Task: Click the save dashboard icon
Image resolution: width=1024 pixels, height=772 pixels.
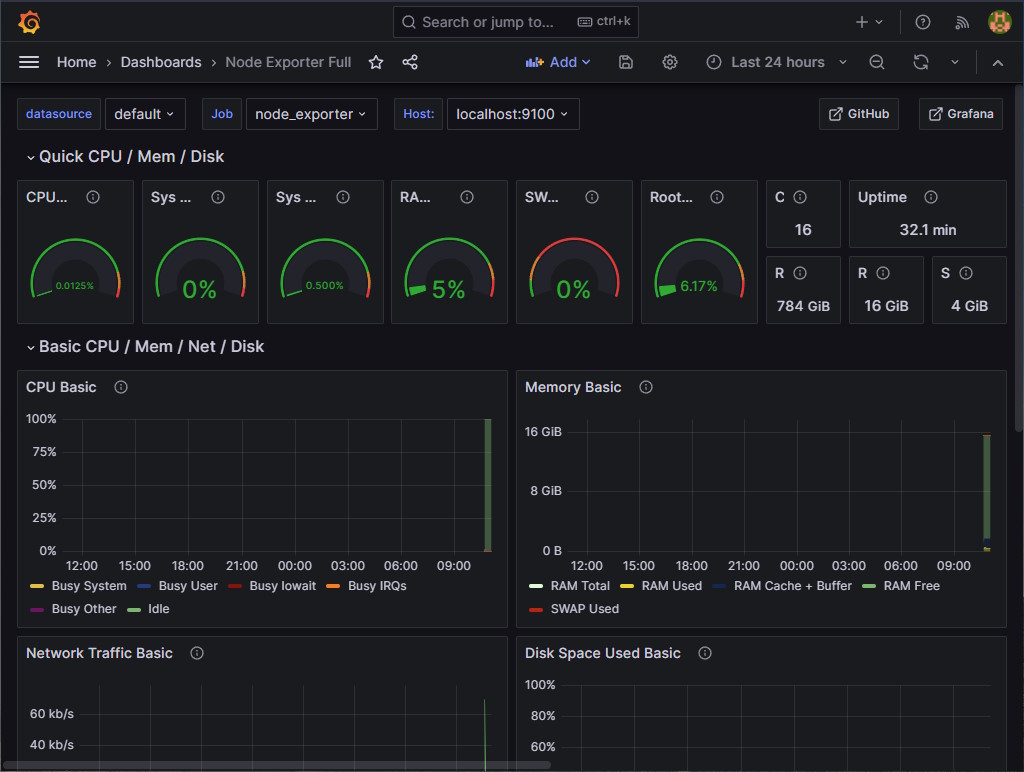Action: (625, 61)
